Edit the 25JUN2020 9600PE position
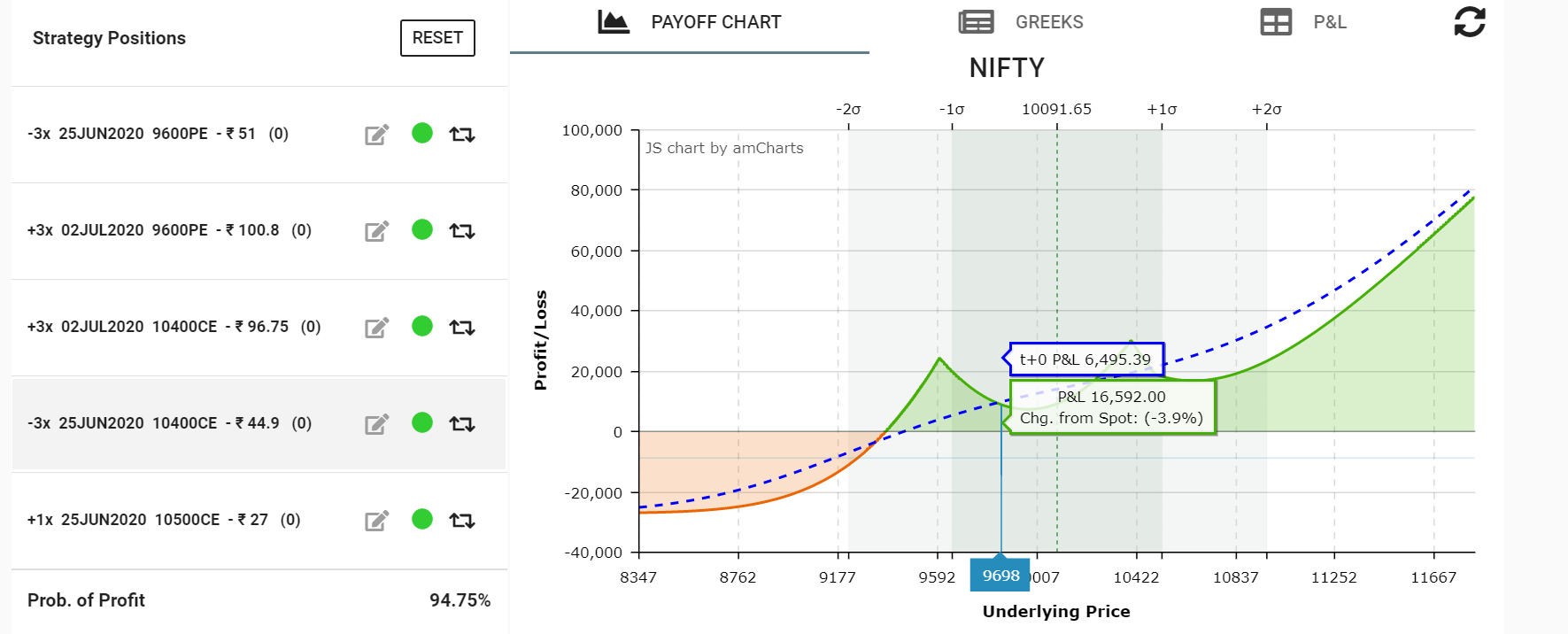This screenshot has width=1568, height=634. tap(377, 135)
